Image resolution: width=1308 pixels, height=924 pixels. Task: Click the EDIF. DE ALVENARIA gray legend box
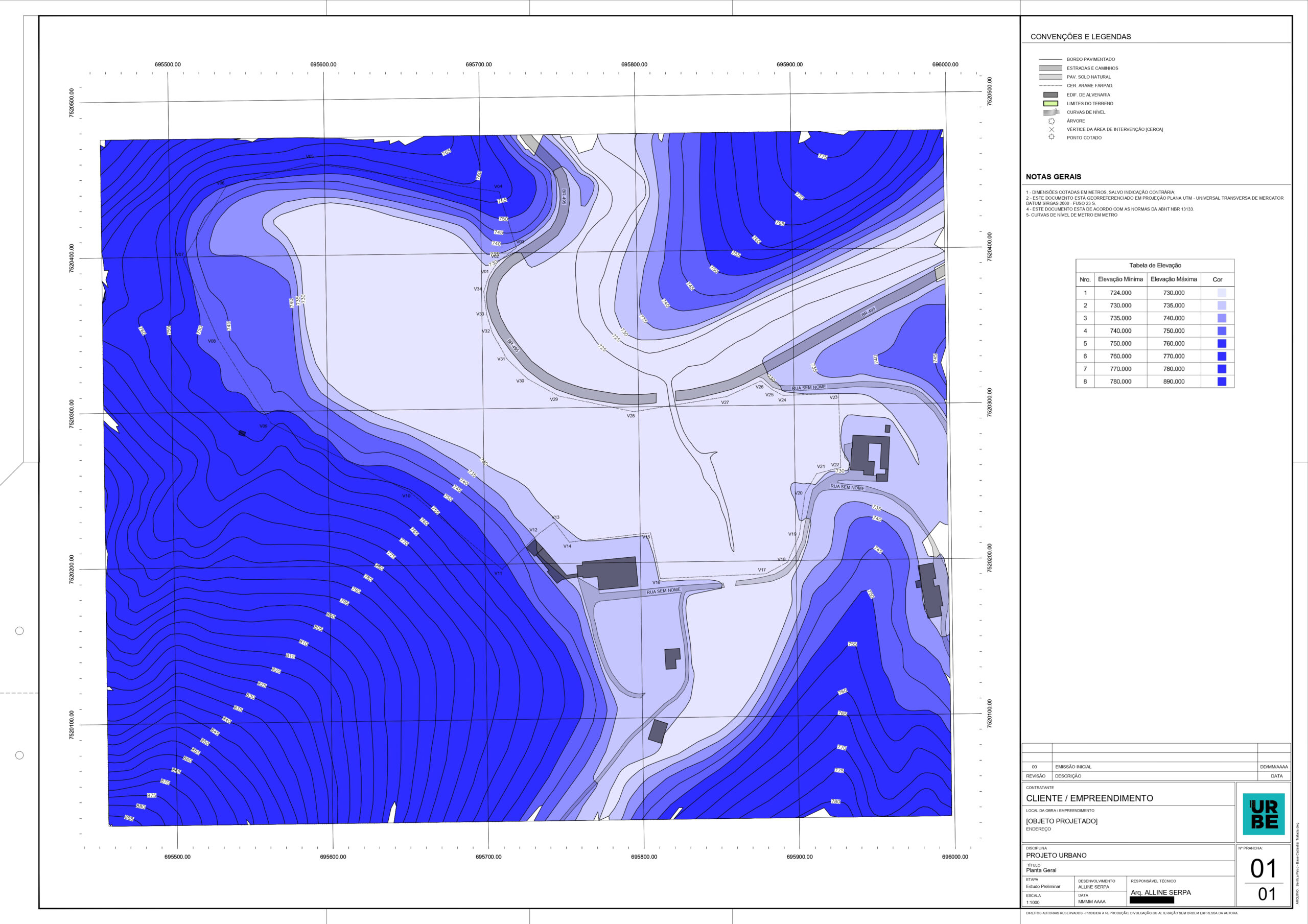coord(1050,95)
